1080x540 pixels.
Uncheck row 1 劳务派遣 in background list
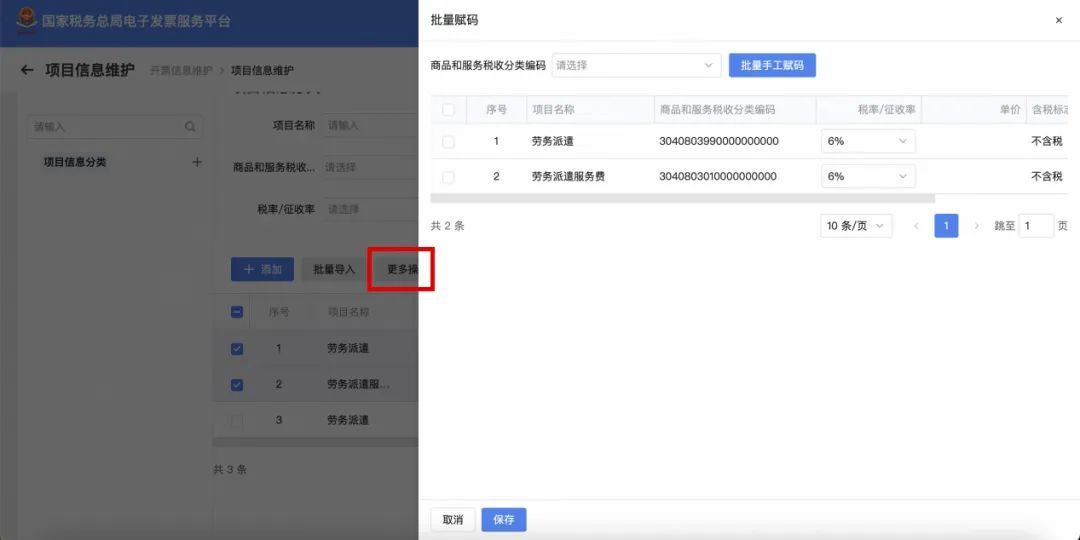pyautogui.click(x=237, y=349)
